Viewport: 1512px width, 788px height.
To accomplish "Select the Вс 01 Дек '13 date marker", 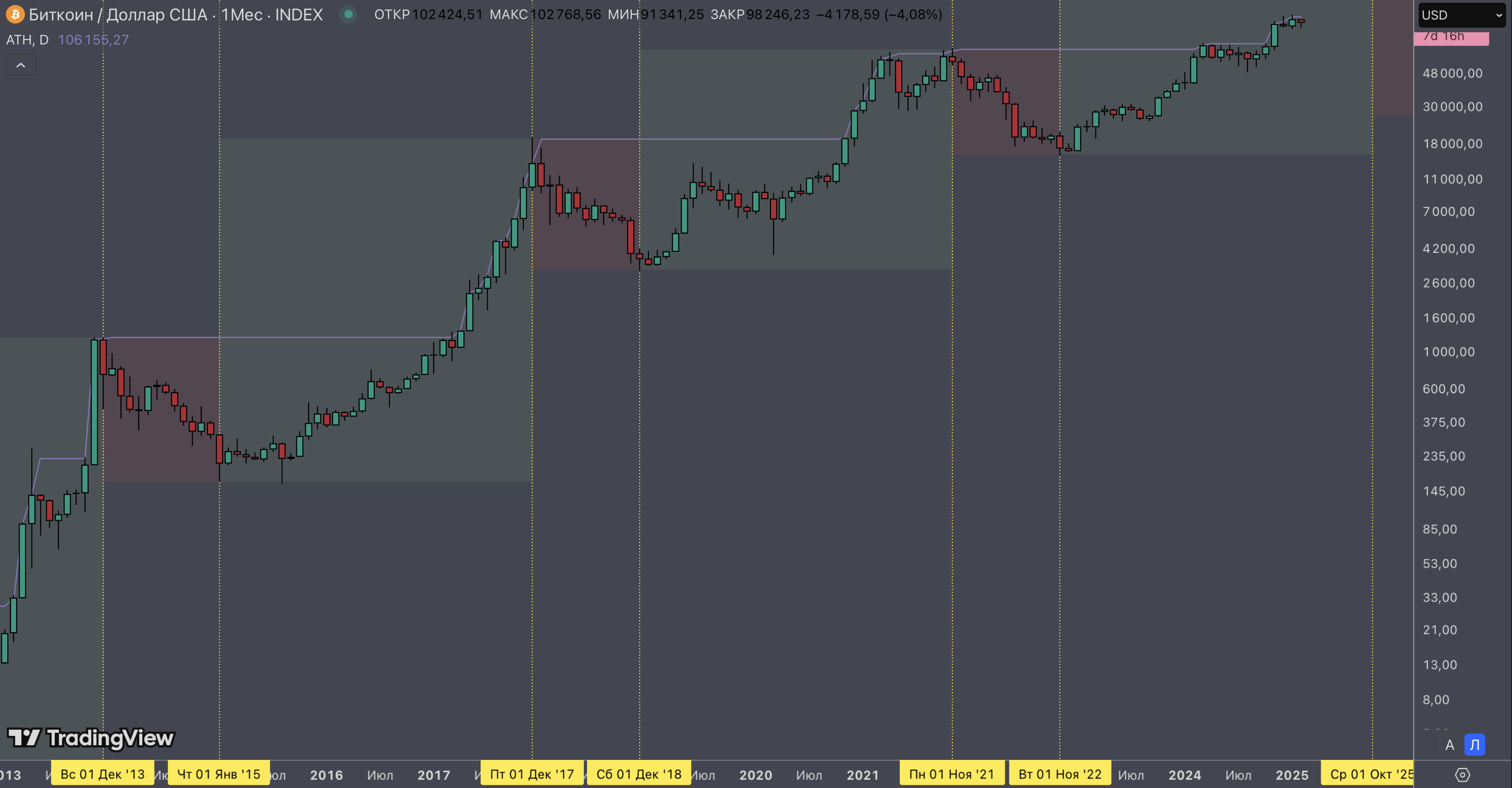I will pyautogui.click(x=103, y=774).
